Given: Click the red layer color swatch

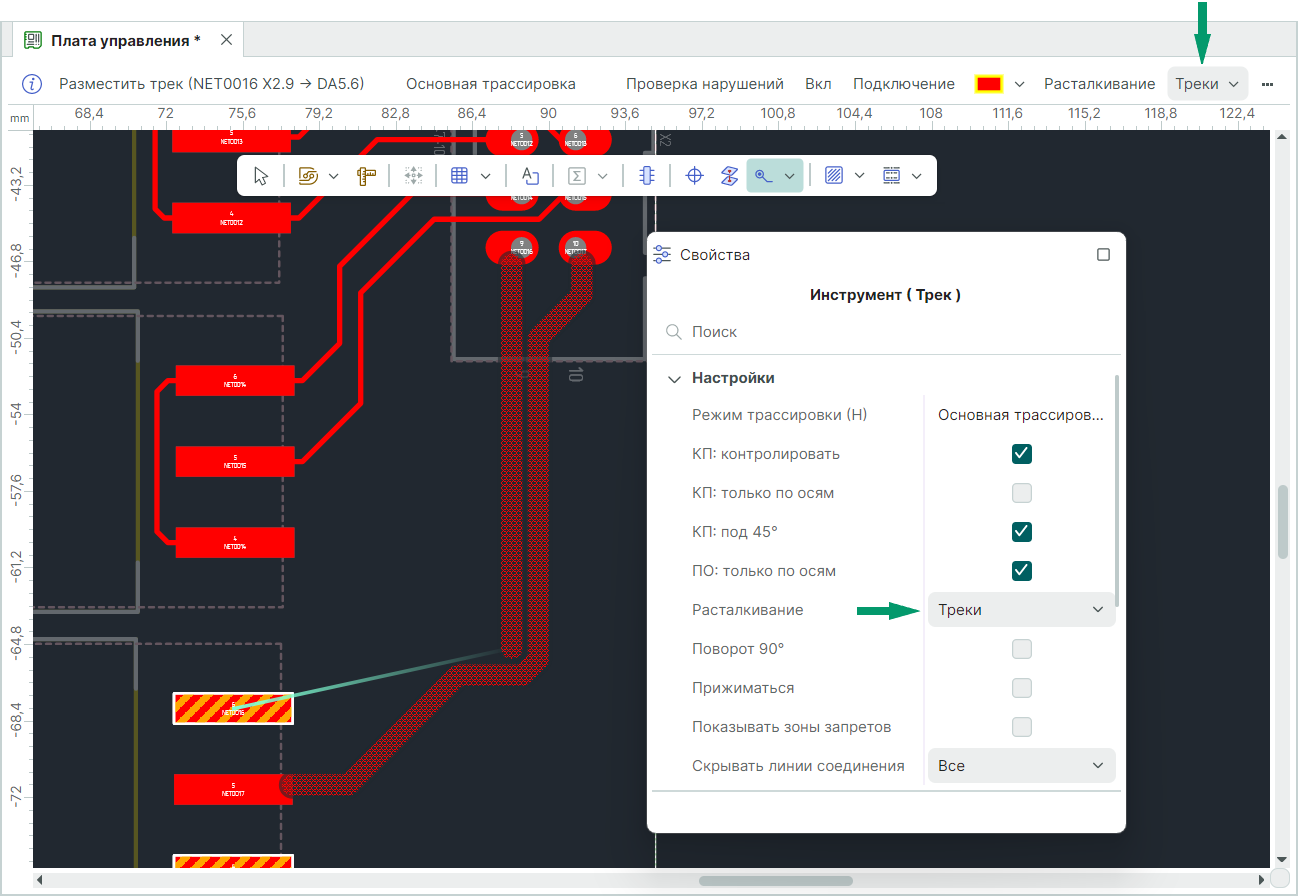Looking at the screenshot, I should pyautogui.click(x=989, y=84).
